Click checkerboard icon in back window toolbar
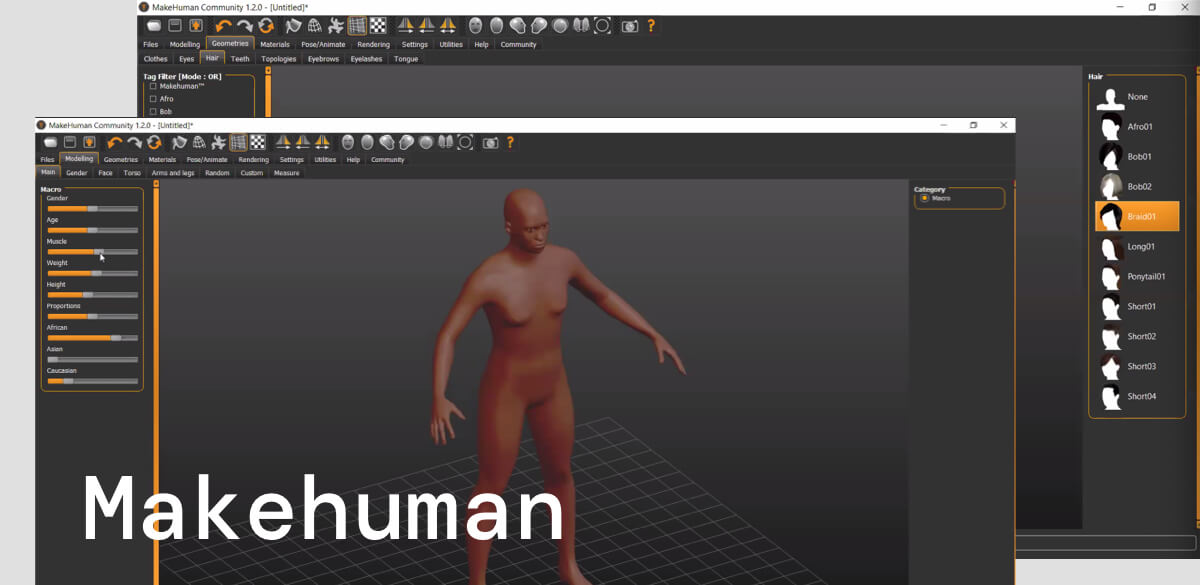The height and width of the screenshot is (585, 1200). tap(377, 26)
